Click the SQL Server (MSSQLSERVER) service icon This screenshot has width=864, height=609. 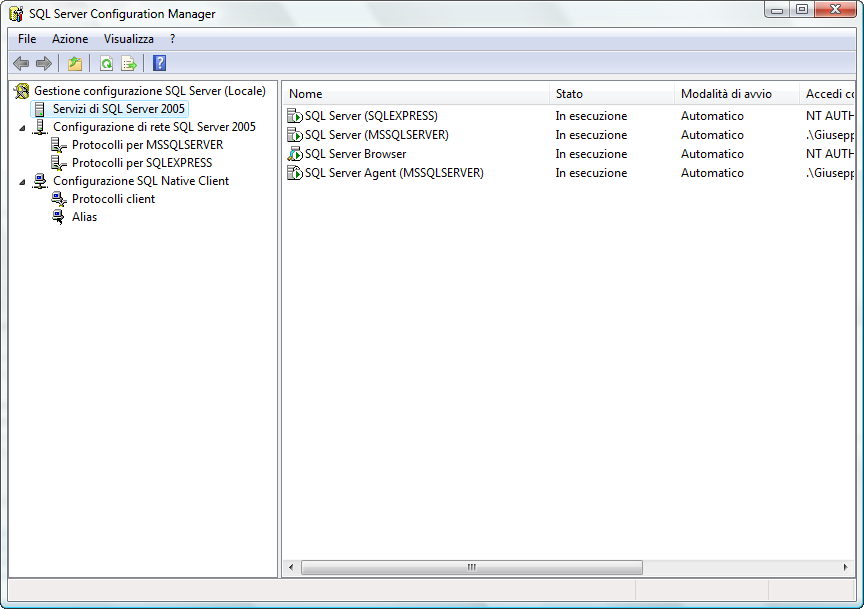click(295, 134)
